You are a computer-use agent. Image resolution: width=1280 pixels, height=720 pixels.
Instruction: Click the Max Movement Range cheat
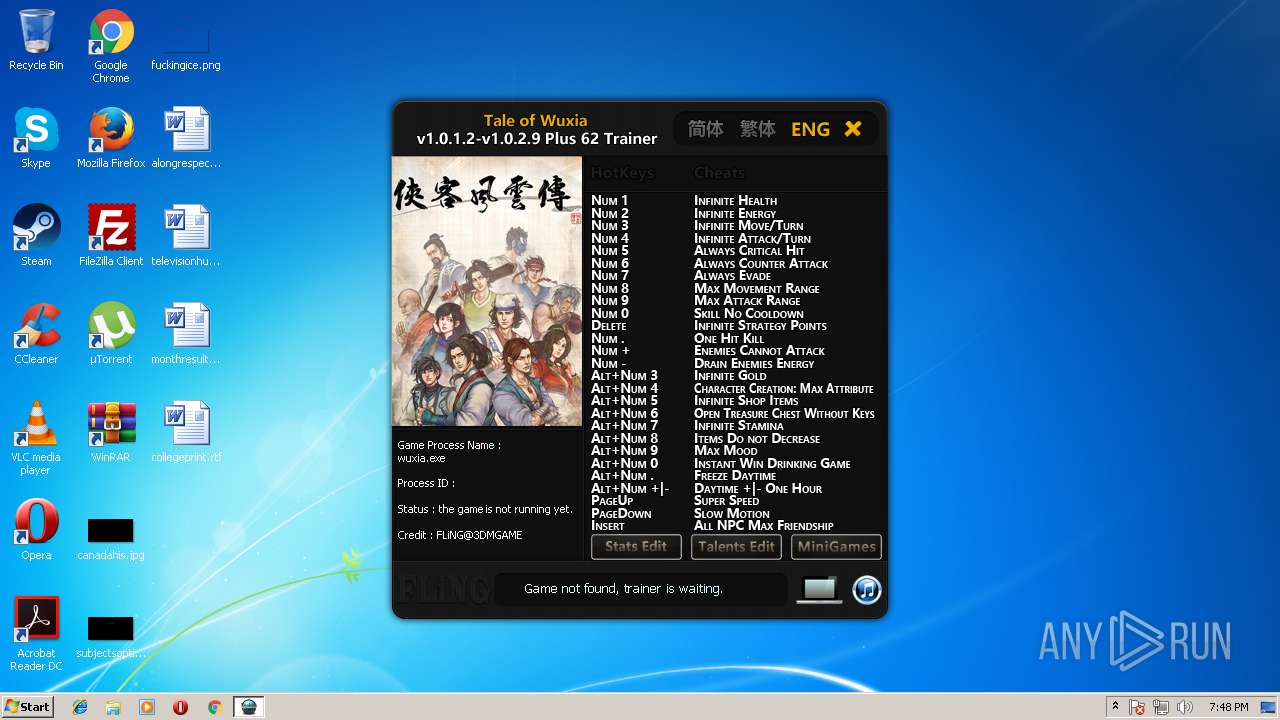pos(757,288)
